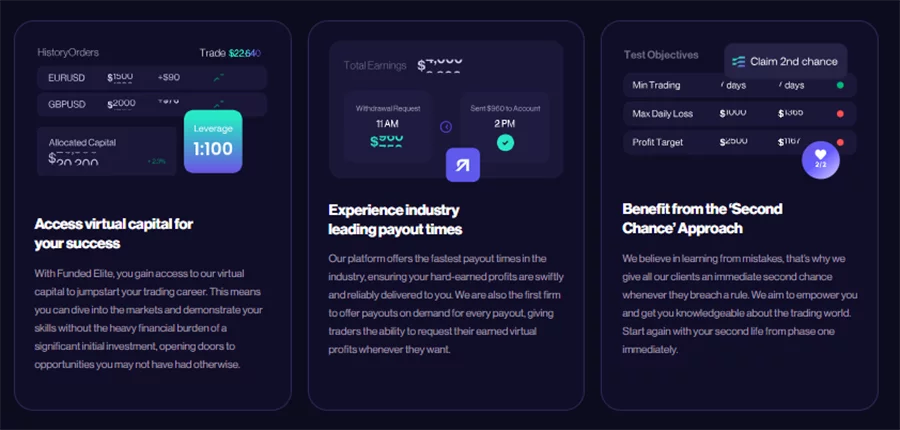Select the GBPUSD order row
Image resolution: width=900 pixels, height=430 pixels.
(152, 104)
